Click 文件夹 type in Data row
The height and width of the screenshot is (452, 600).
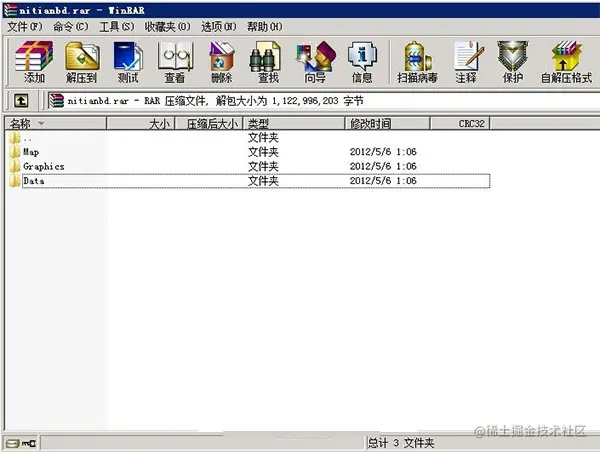[263, 181]
